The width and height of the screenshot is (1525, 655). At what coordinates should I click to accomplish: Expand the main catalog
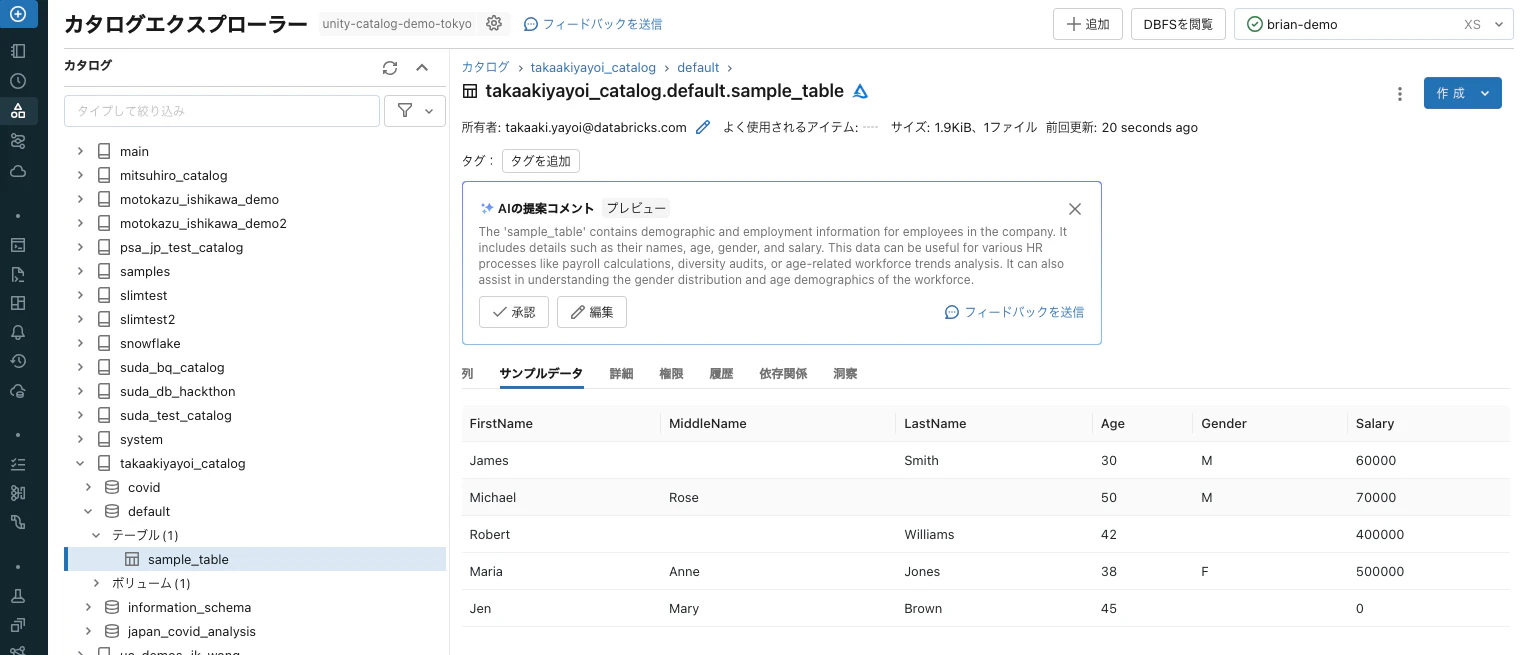(81, 151)
